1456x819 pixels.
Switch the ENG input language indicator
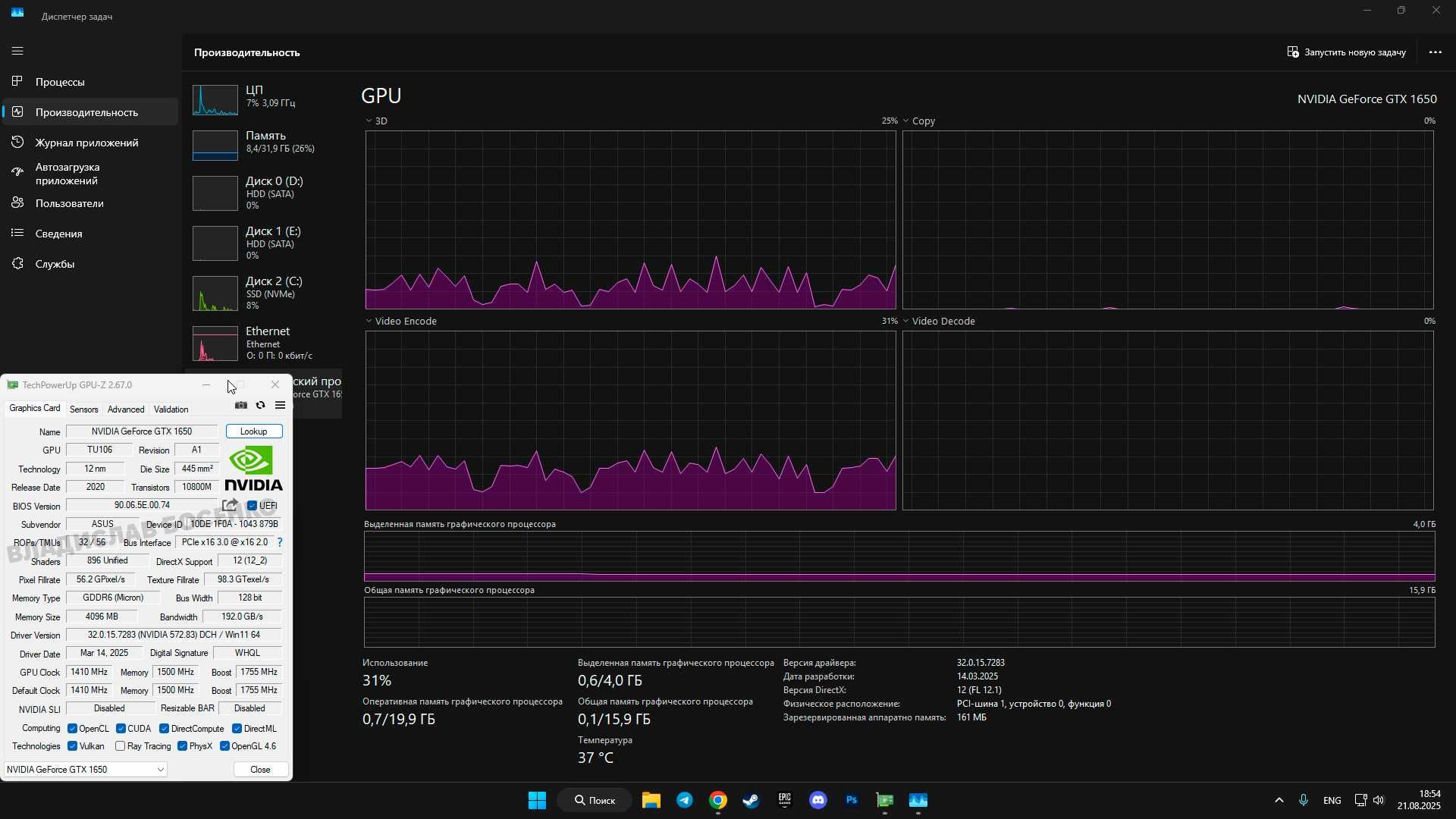click(1332, 800)
